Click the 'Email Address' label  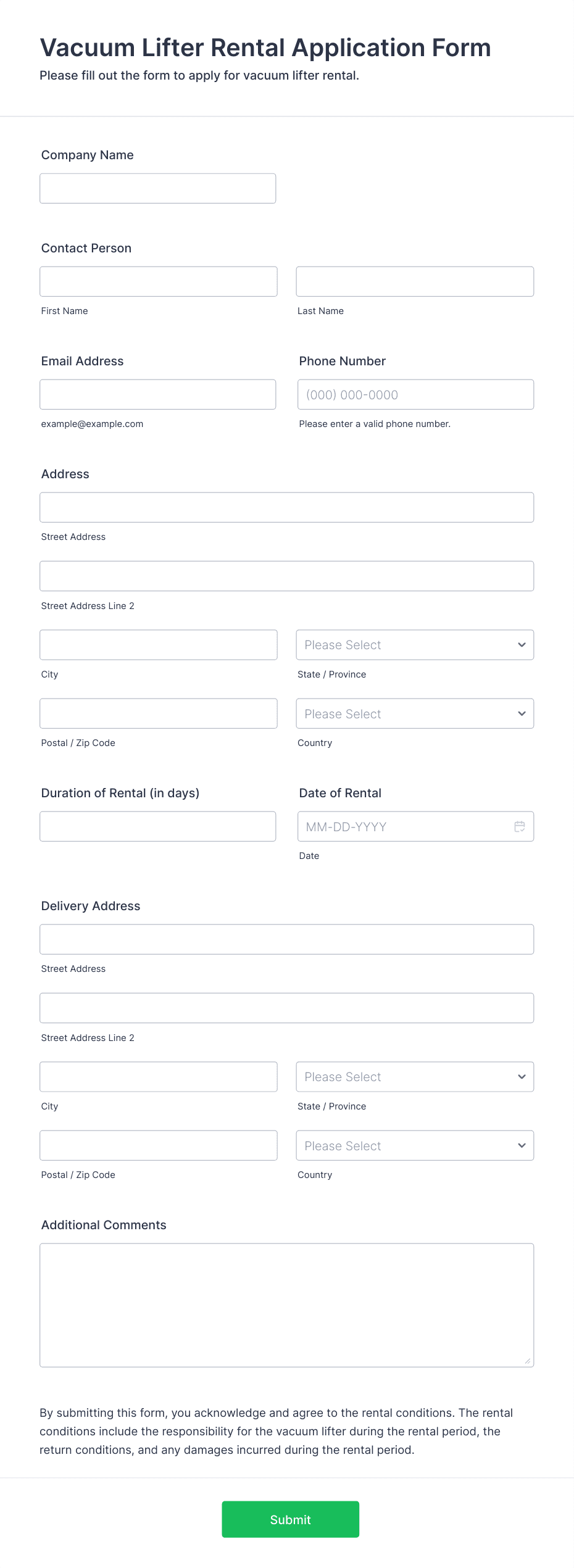tap(83, 361)
